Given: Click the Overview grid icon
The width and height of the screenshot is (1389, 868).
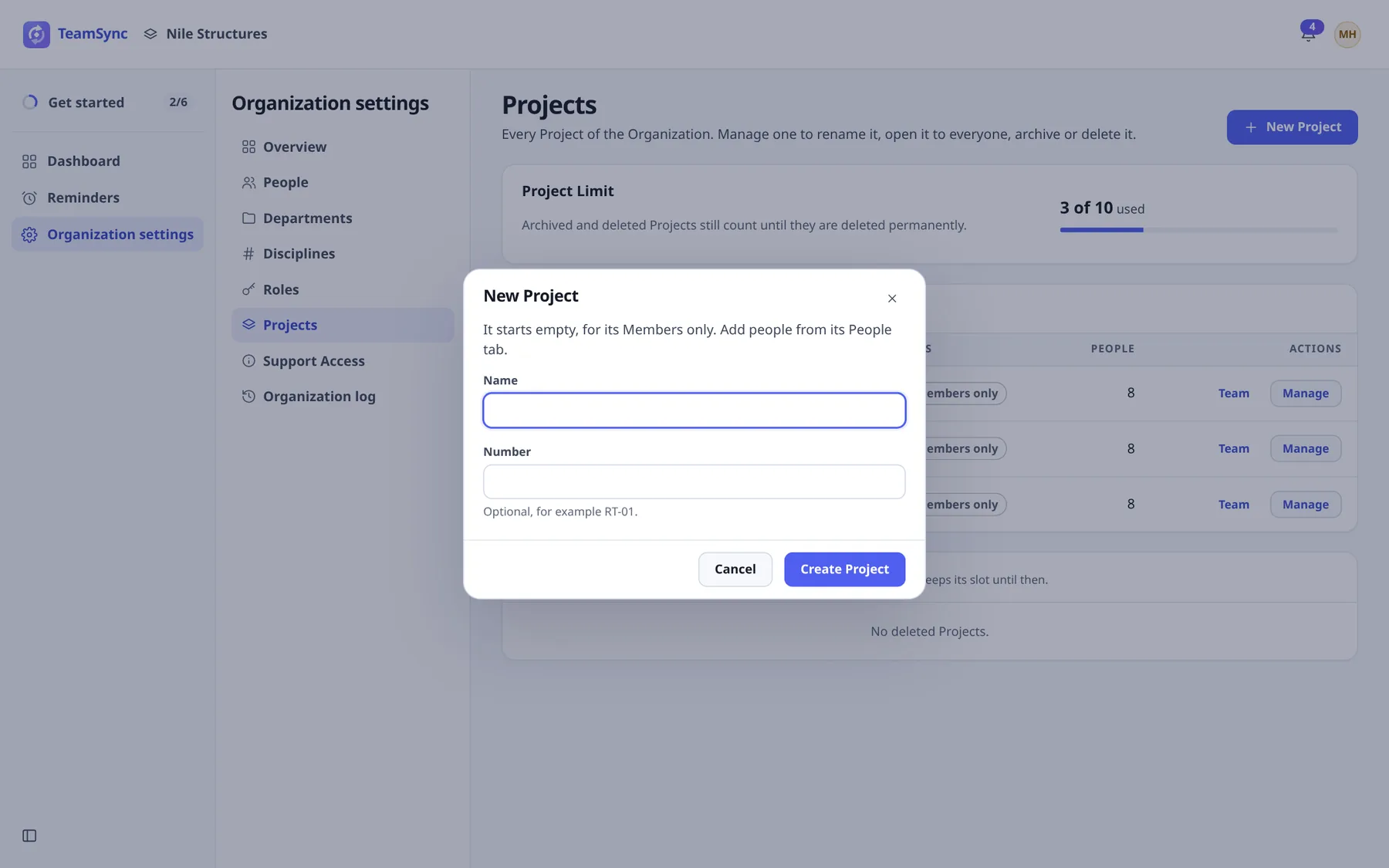Looking at the screenshot, I should [248, 147].
